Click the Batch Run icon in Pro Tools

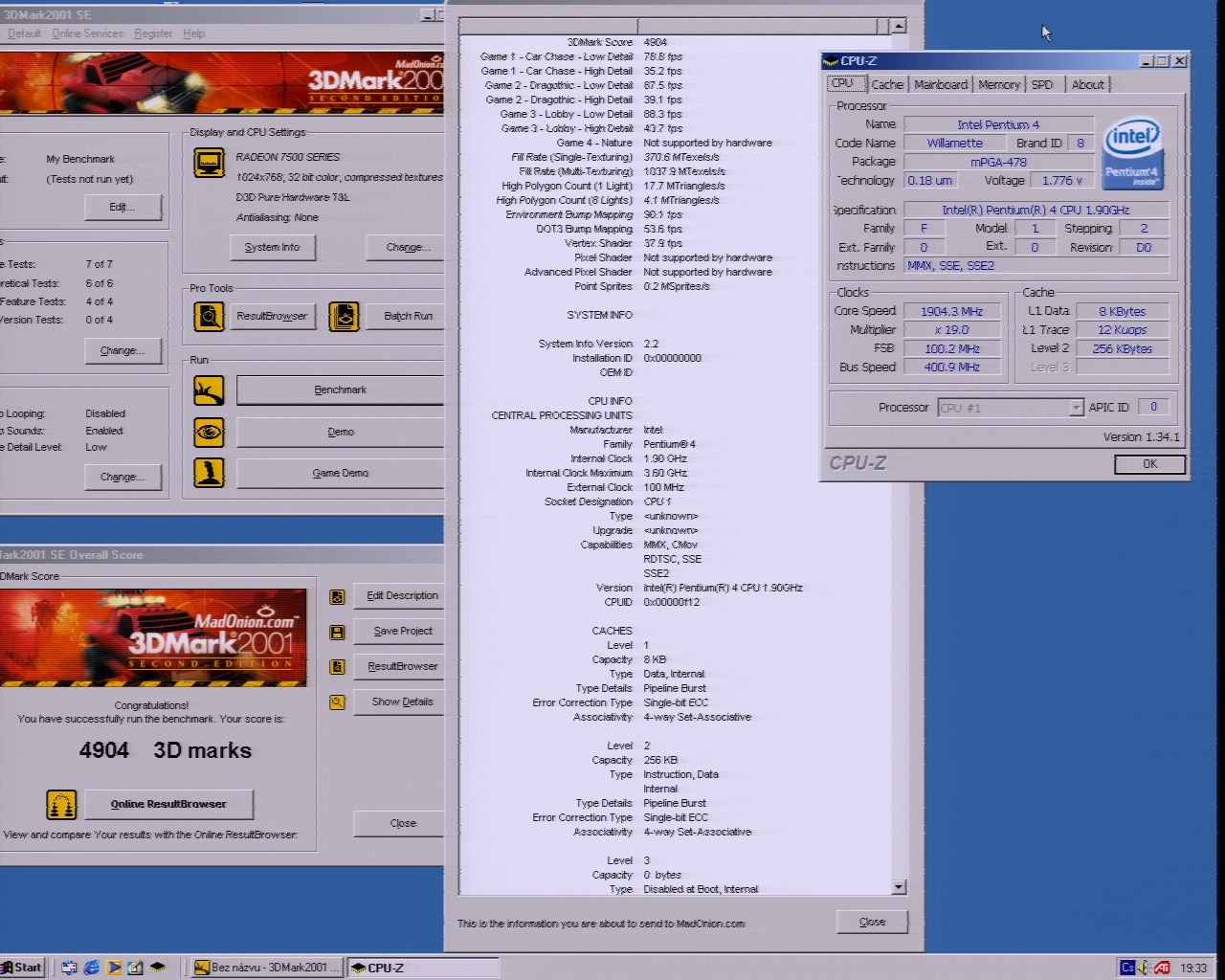[344, 316]
